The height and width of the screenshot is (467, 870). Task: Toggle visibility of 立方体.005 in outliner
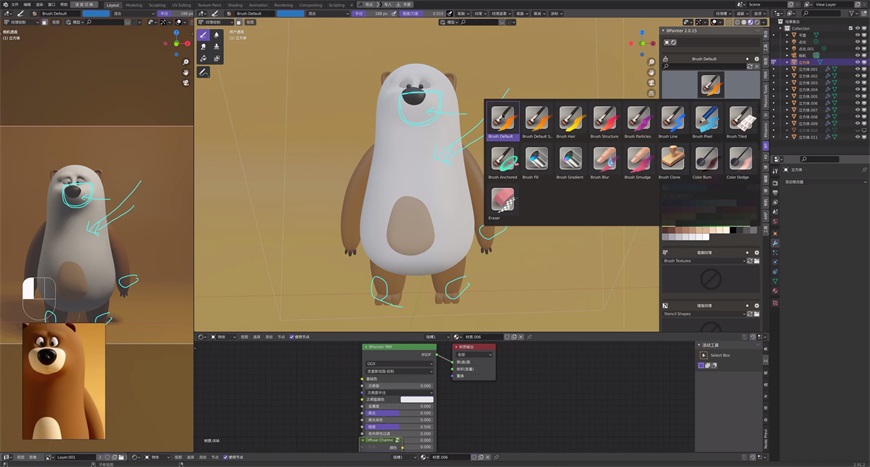tap(857, 97)
